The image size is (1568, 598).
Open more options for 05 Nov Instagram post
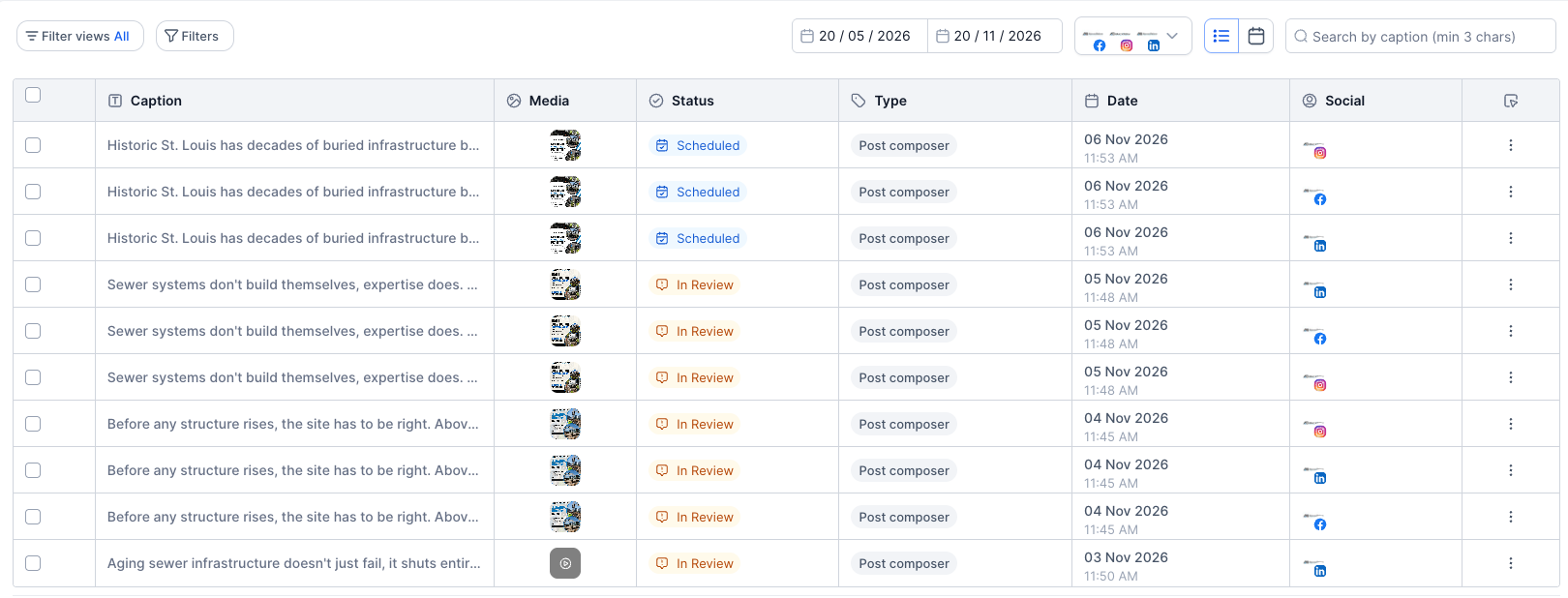(1511, 377)
